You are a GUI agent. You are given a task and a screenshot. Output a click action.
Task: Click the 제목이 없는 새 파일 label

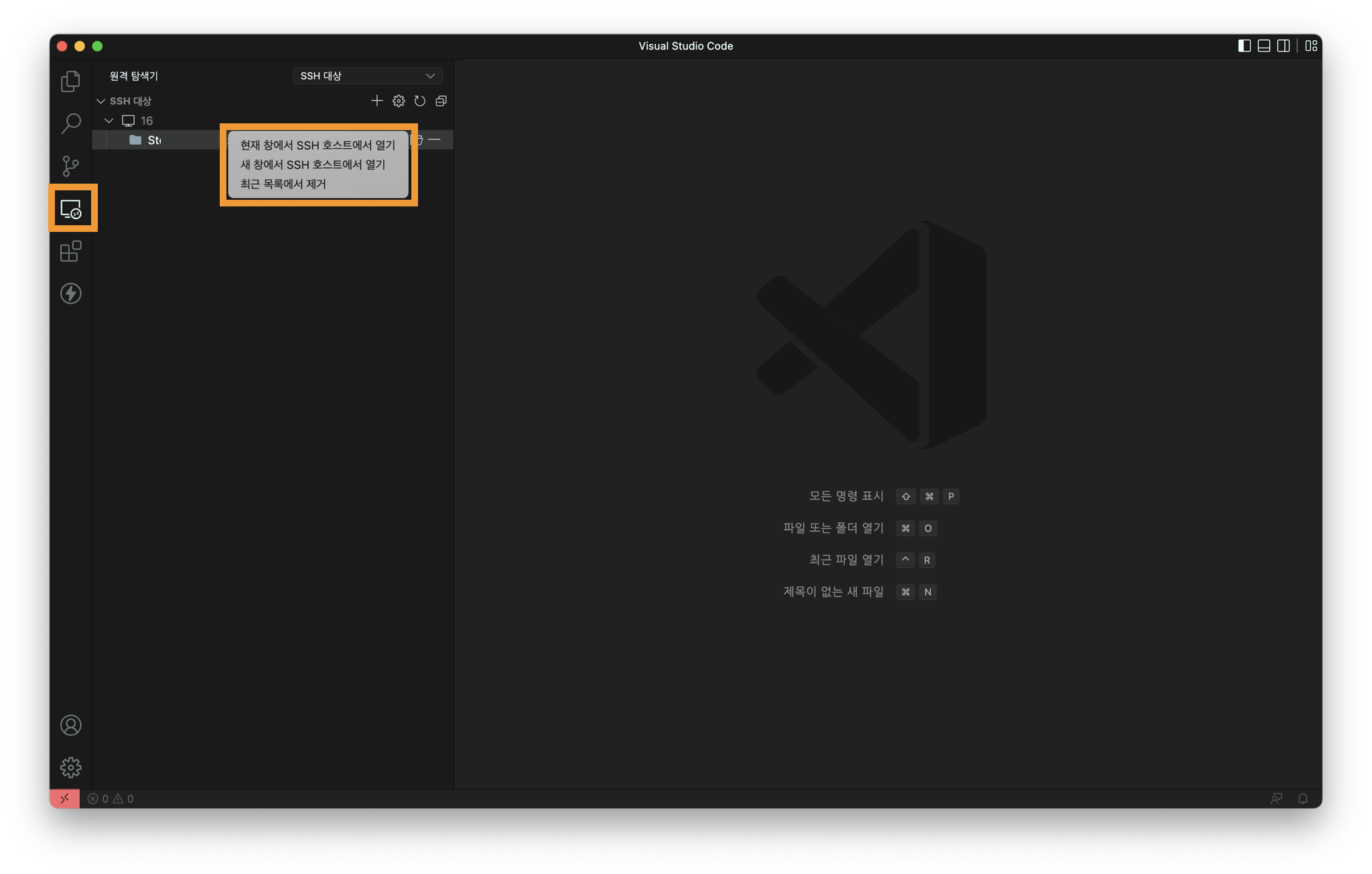(x=833, y=592)
